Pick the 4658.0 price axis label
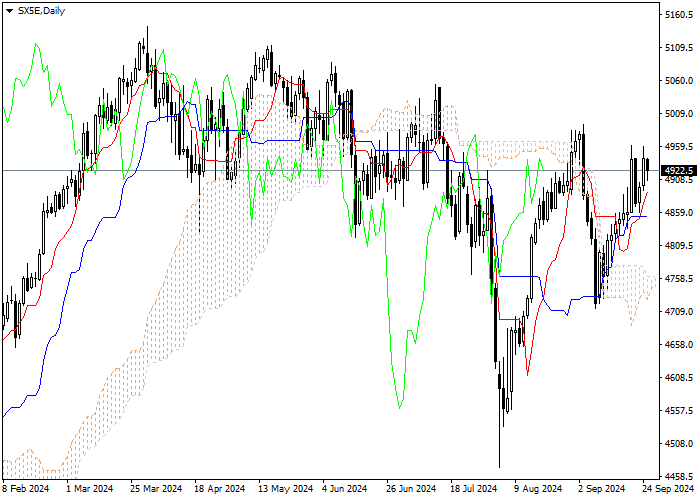Viewport: 700px width, 500px height. 679,345
